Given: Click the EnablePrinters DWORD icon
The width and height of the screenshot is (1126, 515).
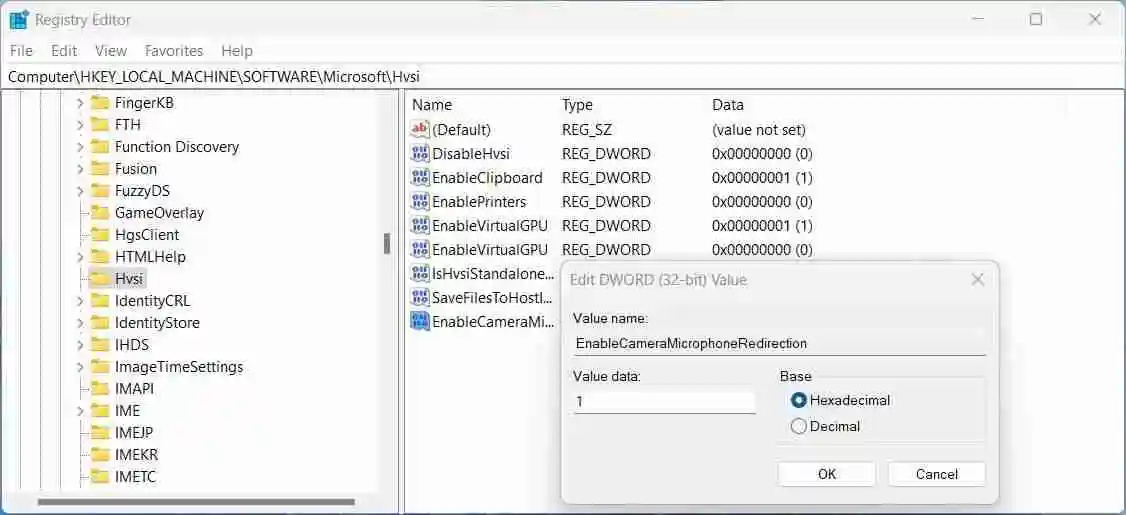Looking at the screenshot, I should [419, 201].
